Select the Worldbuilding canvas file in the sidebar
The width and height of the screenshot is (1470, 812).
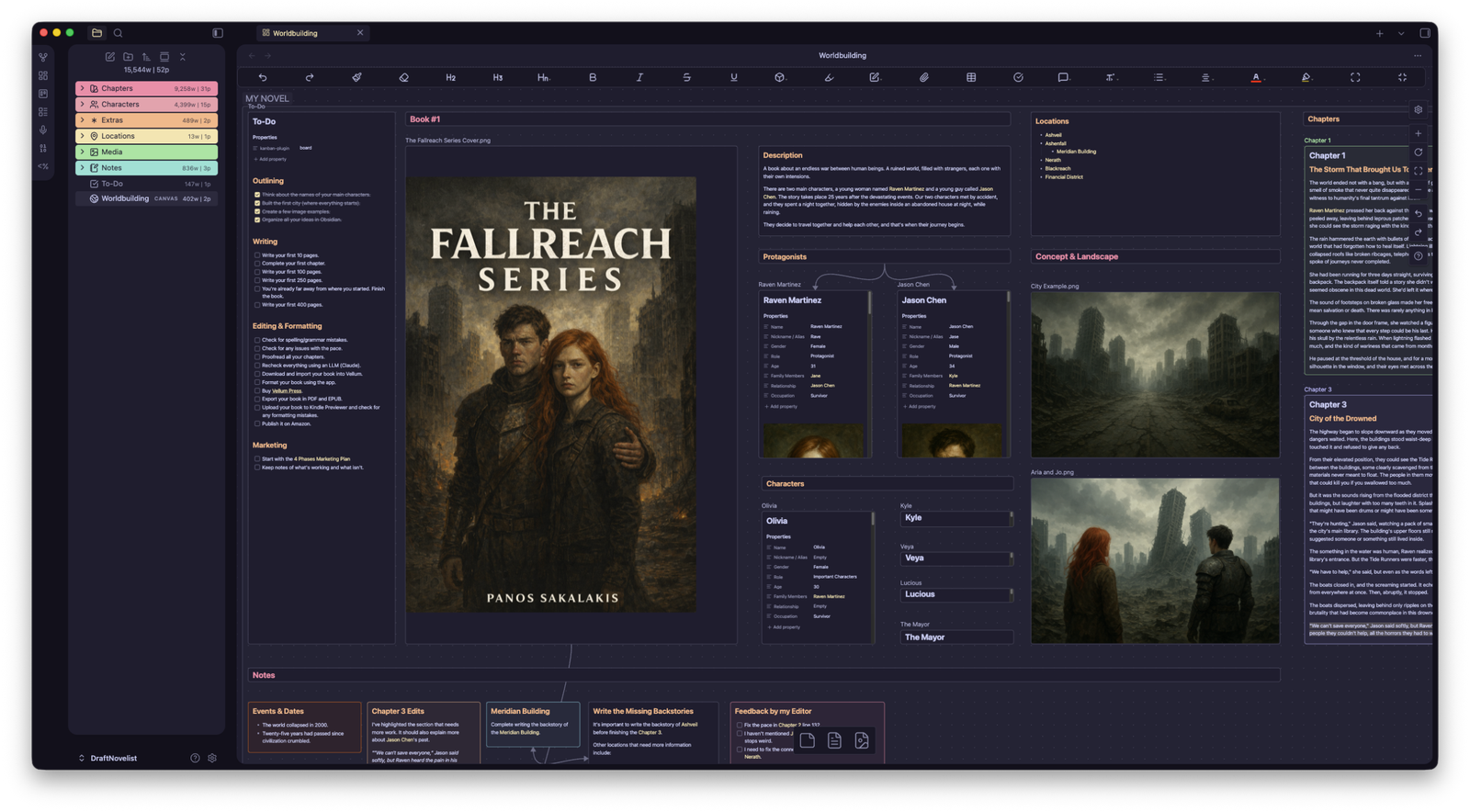pos(147,198)
